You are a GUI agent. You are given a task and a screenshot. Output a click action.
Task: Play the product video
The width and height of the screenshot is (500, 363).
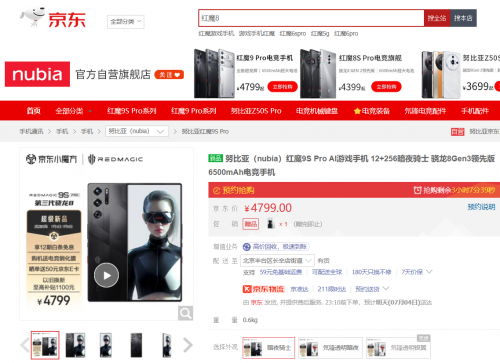(x=106, y=275)
